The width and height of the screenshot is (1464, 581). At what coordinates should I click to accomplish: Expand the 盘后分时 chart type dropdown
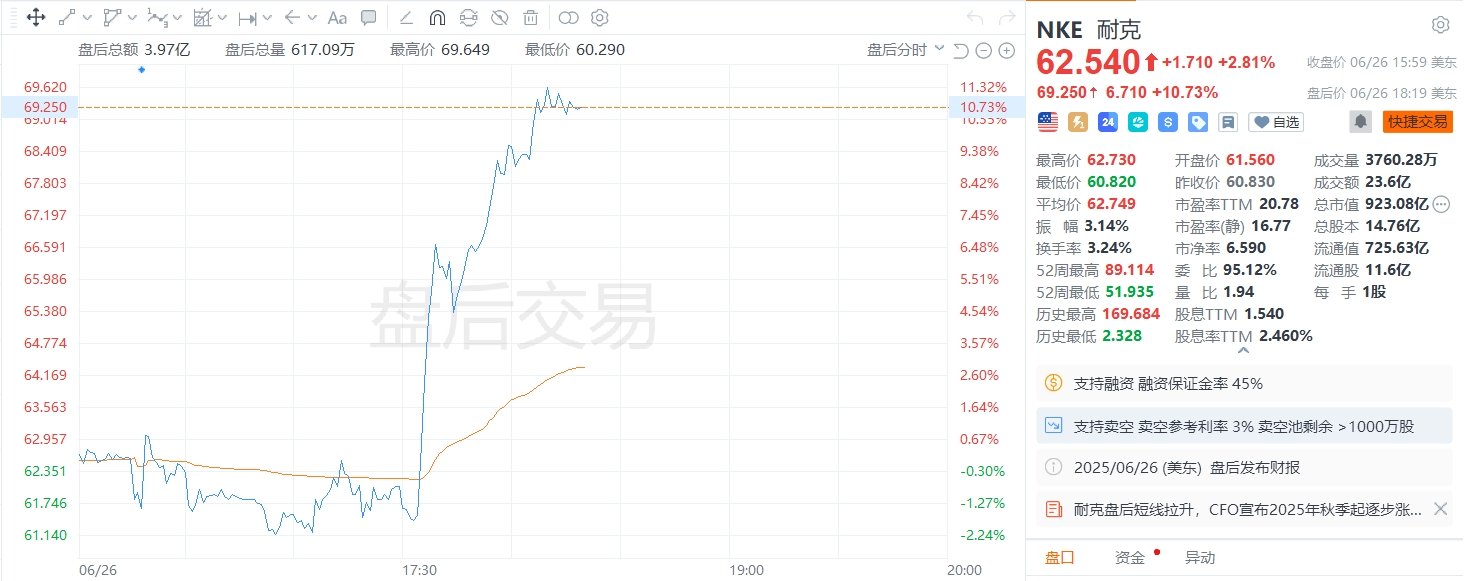pos(904,49)
